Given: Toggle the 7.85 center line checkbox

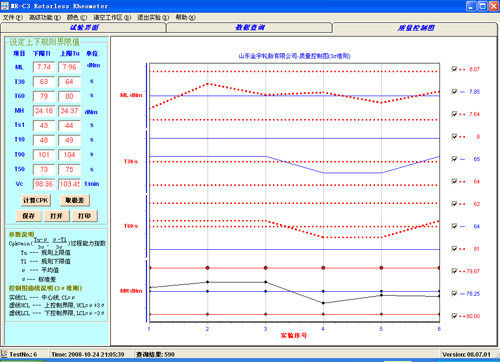Looking at the screenshot, I should pyautogui.click(x=454, y=91).
